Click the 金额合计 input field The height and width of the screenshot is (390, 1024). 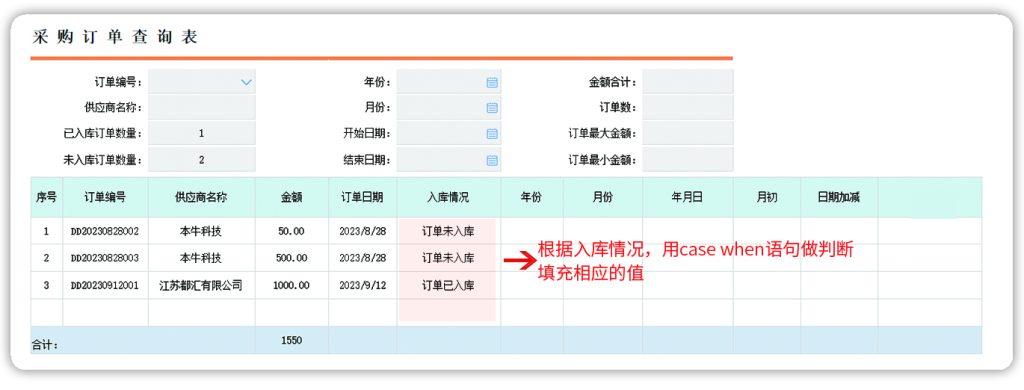688,82
